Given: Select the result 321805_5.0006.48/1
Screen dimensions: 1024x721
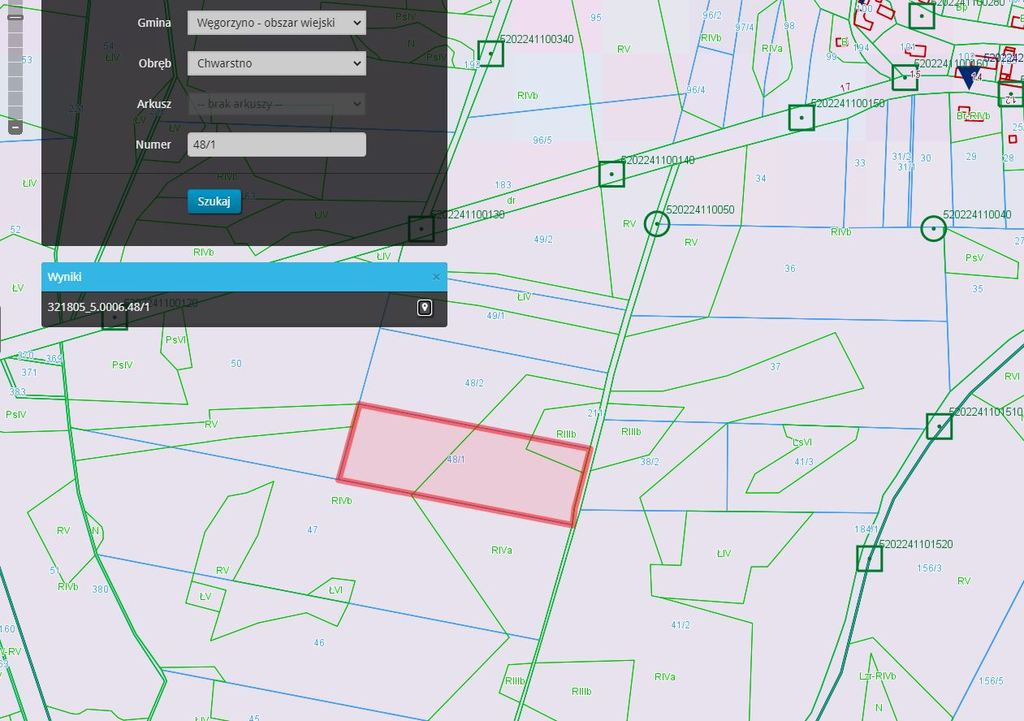Looking at the screenshot, I should coord(99,307).
